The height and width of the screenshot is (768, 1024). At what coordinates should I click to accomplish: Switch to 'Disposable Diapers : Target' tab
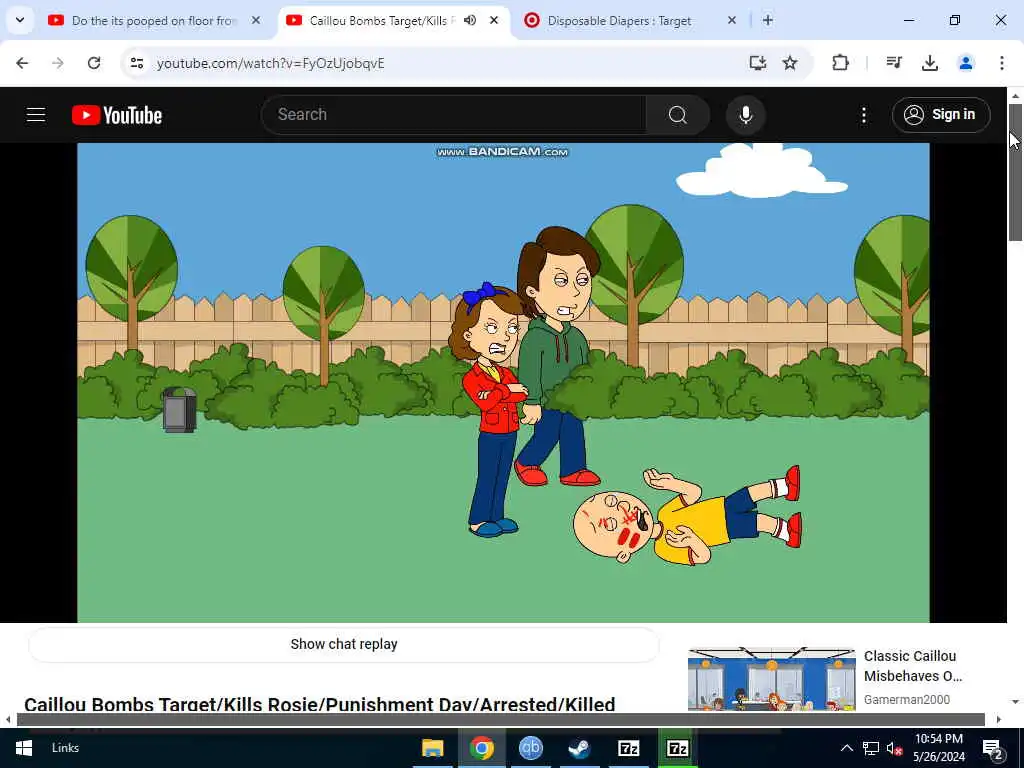pyautogui.click(x=618, y=21)
